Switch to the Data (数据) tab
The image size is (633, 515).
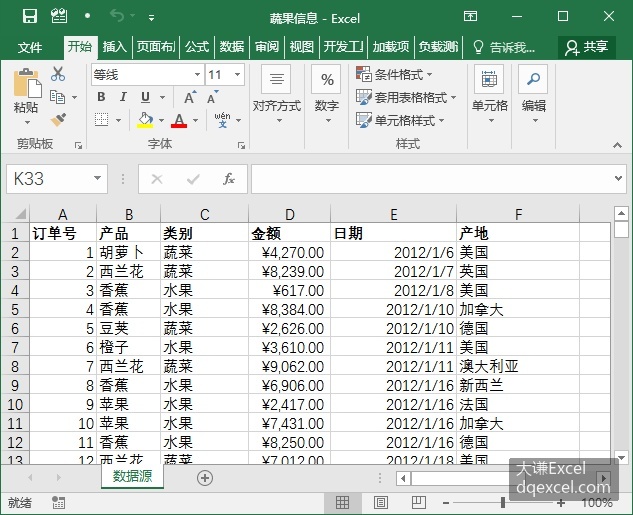pos(232,47)
